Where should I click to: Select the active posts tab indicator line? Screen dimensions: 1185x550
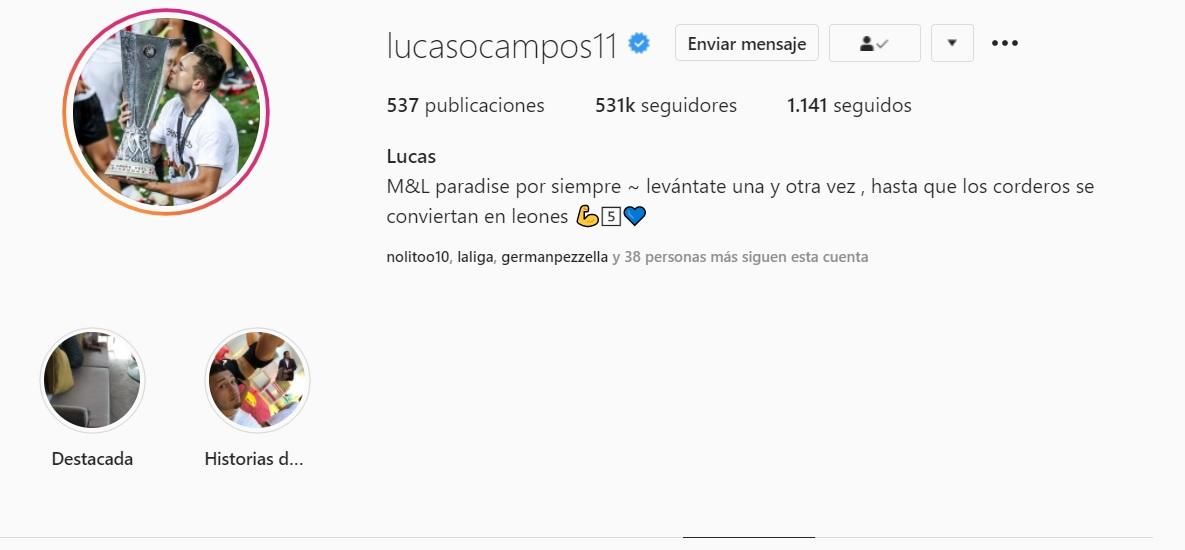(748, 537)
